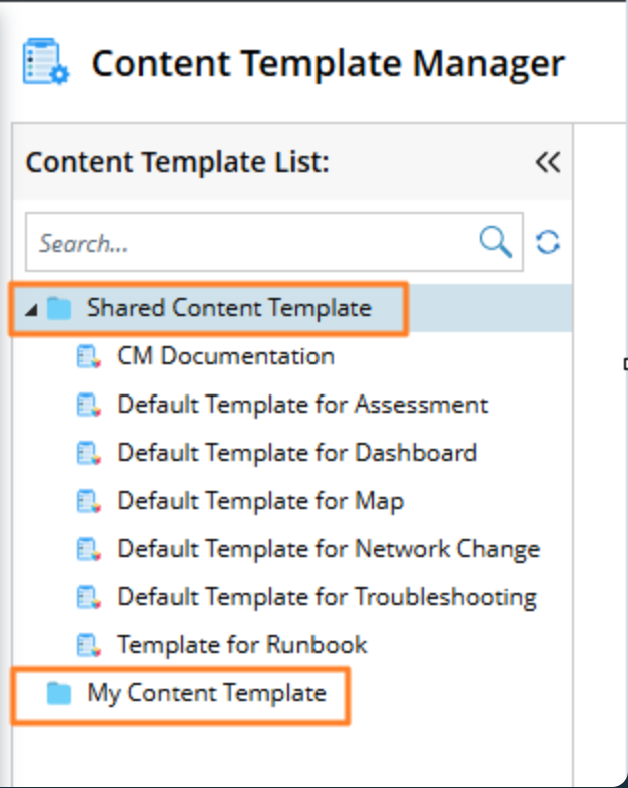The height and width of the screenshot is (788, 628).
Task: Open Default Template for Map
Action: [260, 501]
